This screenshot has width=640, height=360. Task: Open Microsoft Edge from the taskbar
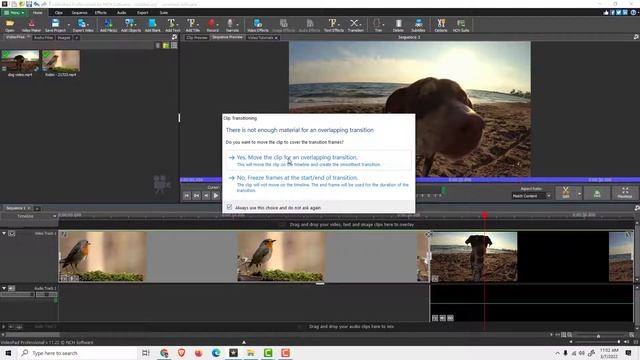216,353
